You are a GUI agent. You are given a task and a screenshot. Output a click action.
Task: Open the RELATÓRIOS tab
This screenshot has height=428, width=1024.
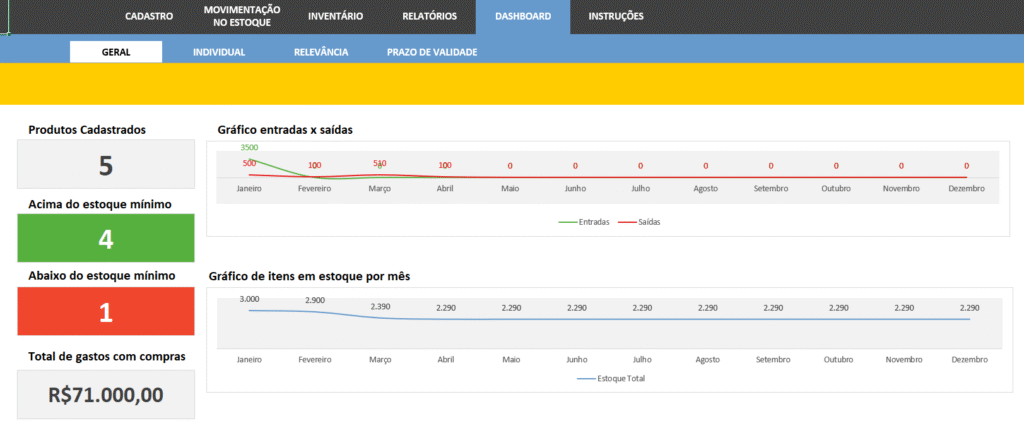tap(429, 16)
